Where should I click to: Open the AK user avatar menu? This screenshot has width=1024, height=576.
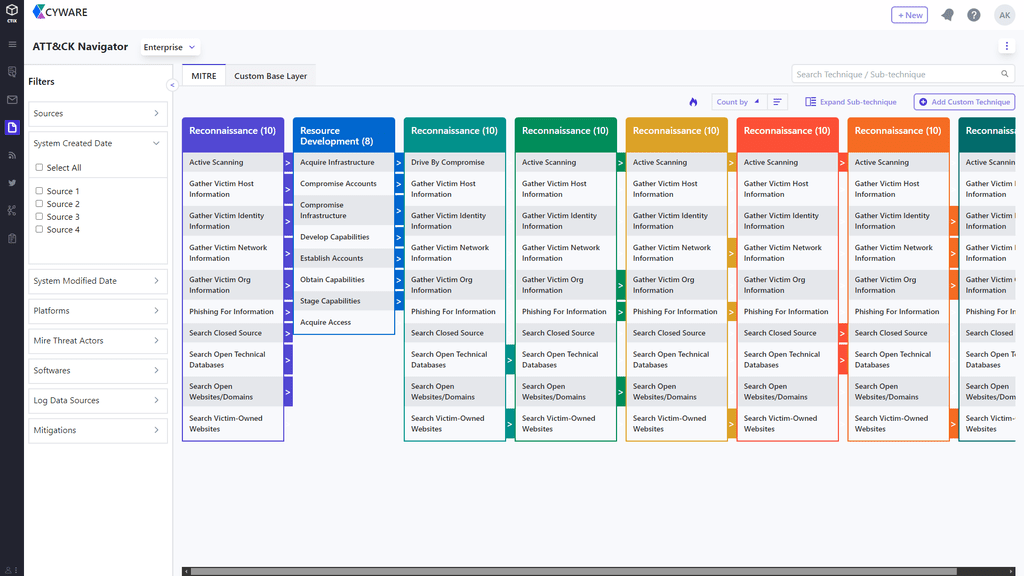tap(1004, 15)
